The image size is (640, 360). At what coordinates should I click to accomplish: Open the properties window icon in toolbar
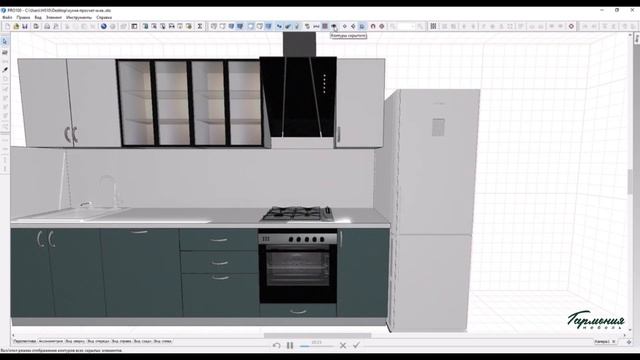point(134,26)
